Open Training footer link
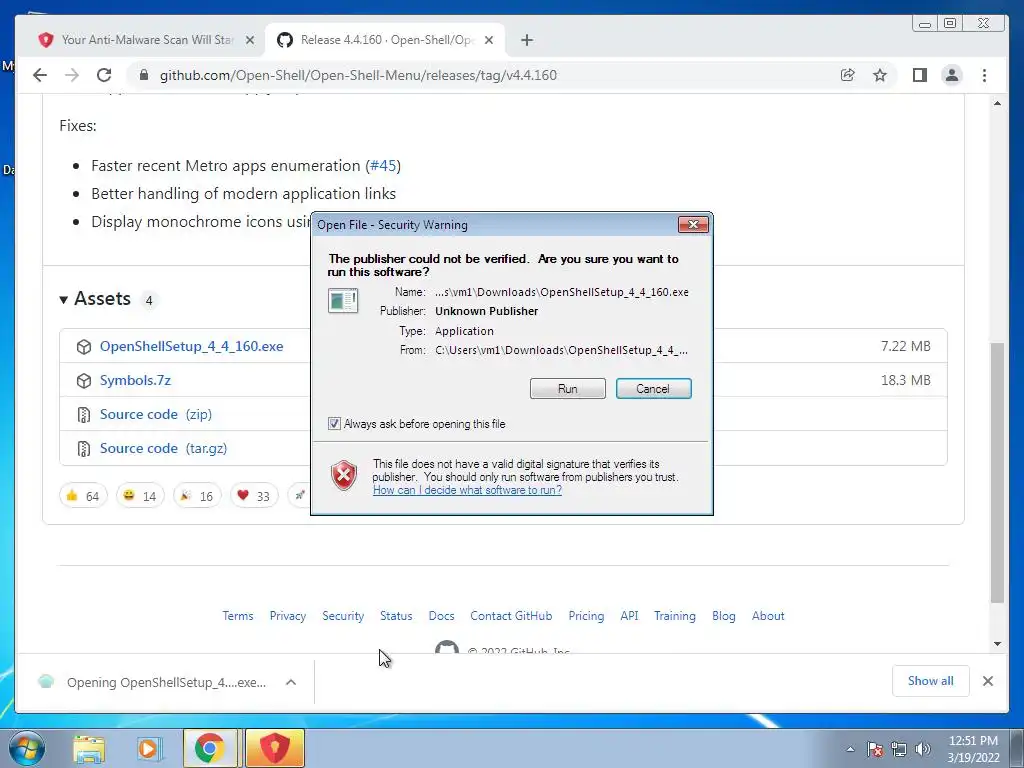This screenshot has width=1024, height=768. tap(675, 616)
